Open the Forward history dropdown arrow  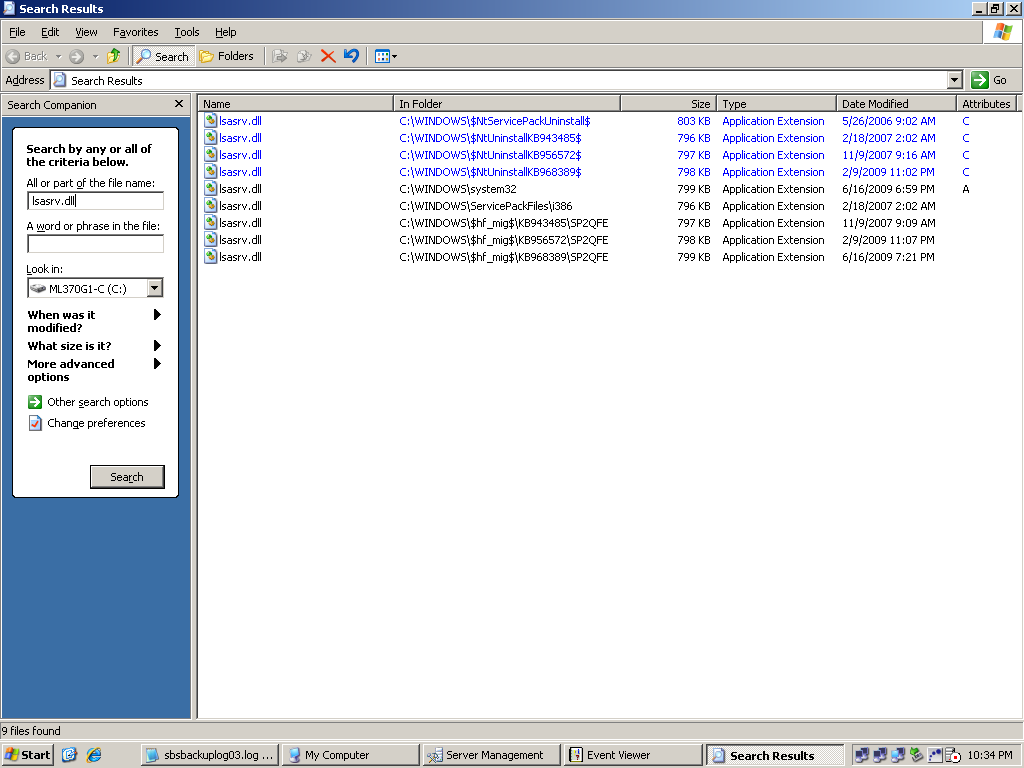[x=95, y=57]
